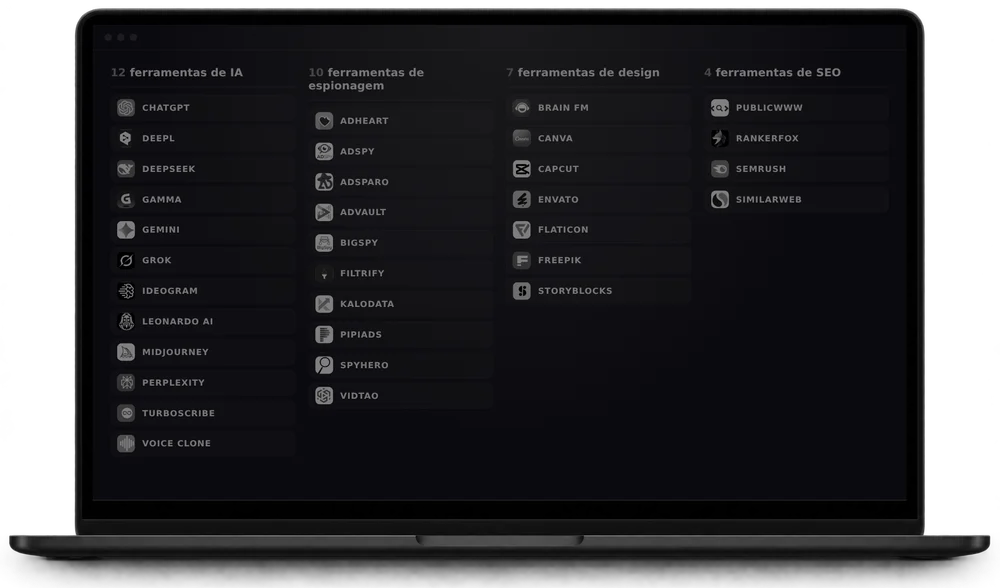1000x588 pixels.
Task: Select the PERPLEXITY label
Action: [173, 383]
